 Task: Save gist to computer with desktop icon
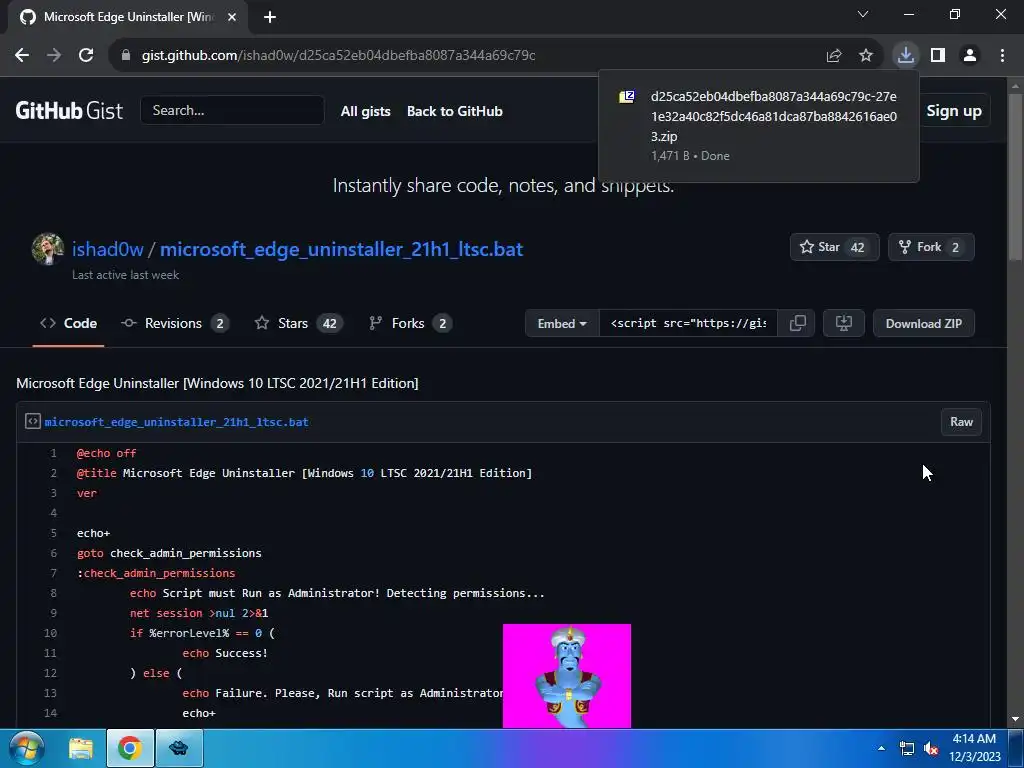coord(844,323)
